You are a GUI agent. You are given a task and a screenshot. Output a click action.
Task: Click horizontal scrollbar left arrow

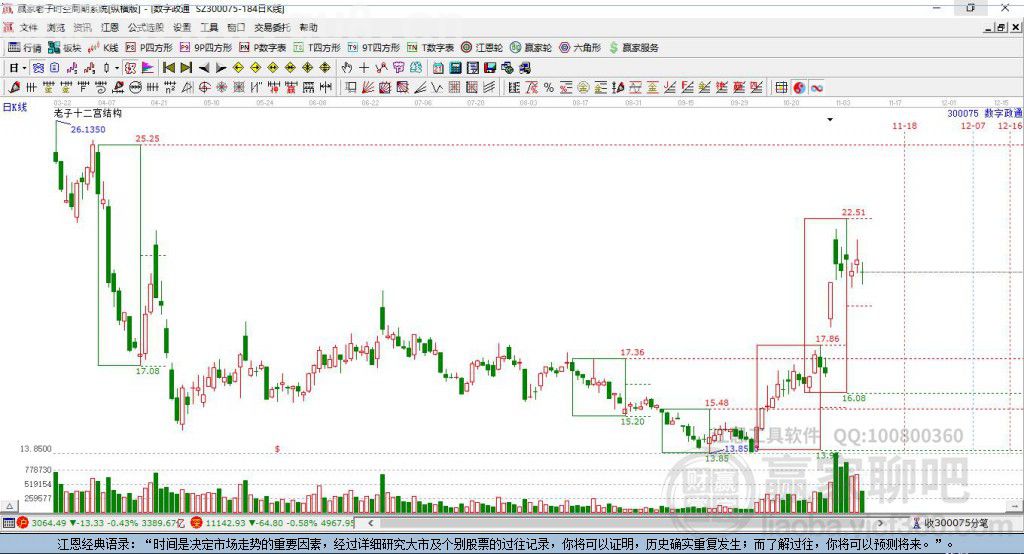tap(370, 523)
